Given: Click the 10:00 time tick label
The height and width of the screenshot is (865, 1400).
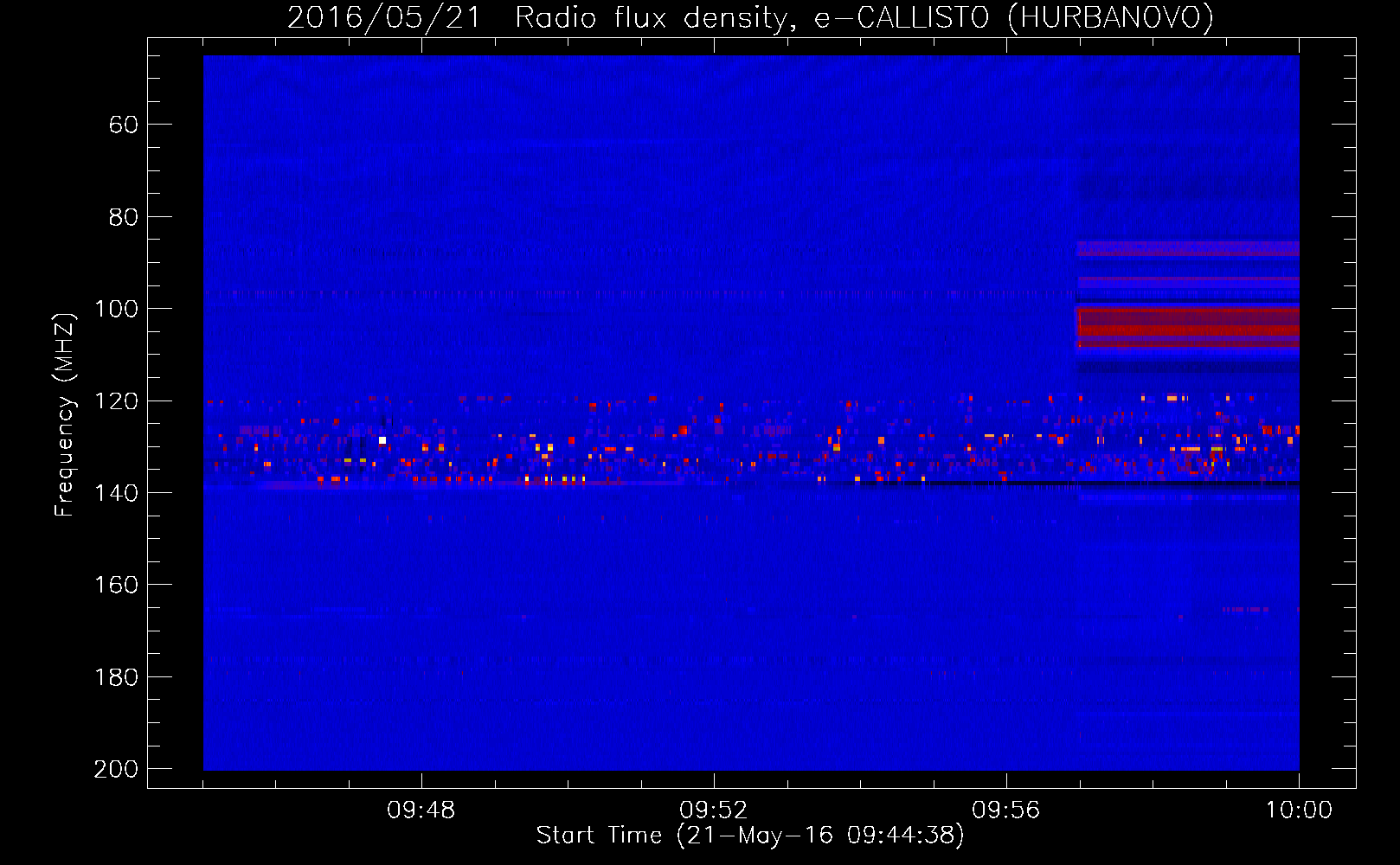Looking at the screenshot, I should 1299,811.
